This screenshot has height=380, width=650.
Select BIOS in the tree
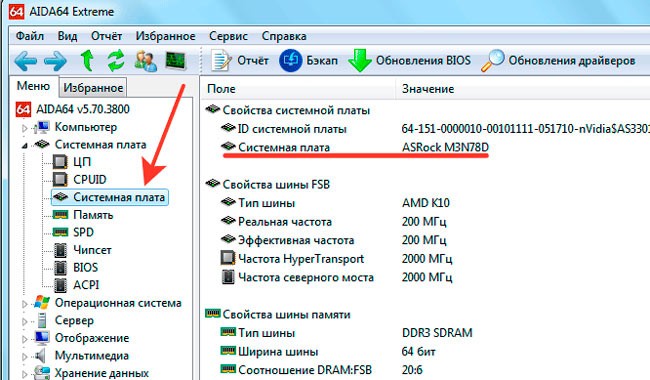click(85, 267)
